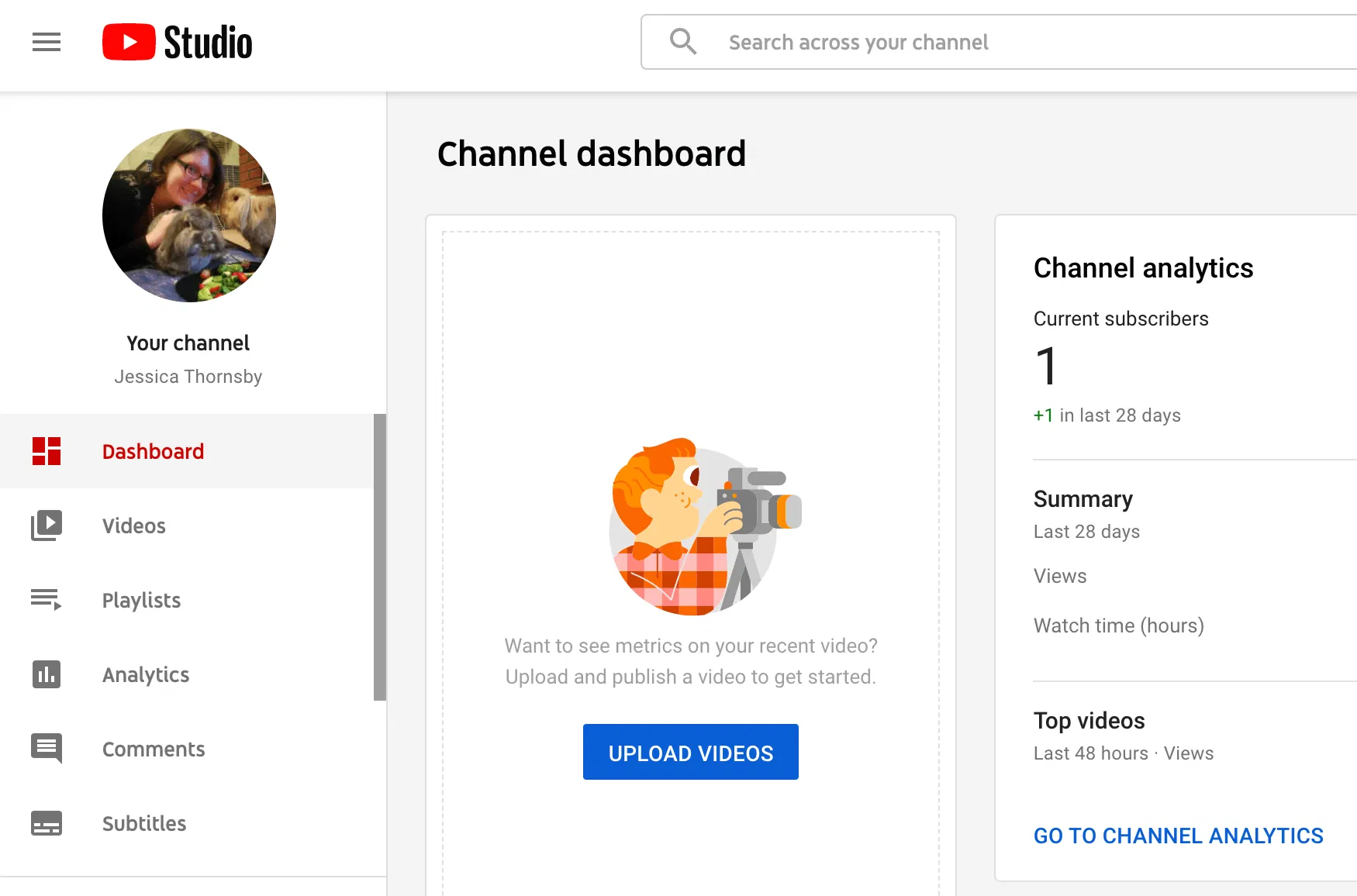Image resolution: width=1357 pixels, height=896 pixels.
Task: Click the search magnifier icon
Action: 683,41
